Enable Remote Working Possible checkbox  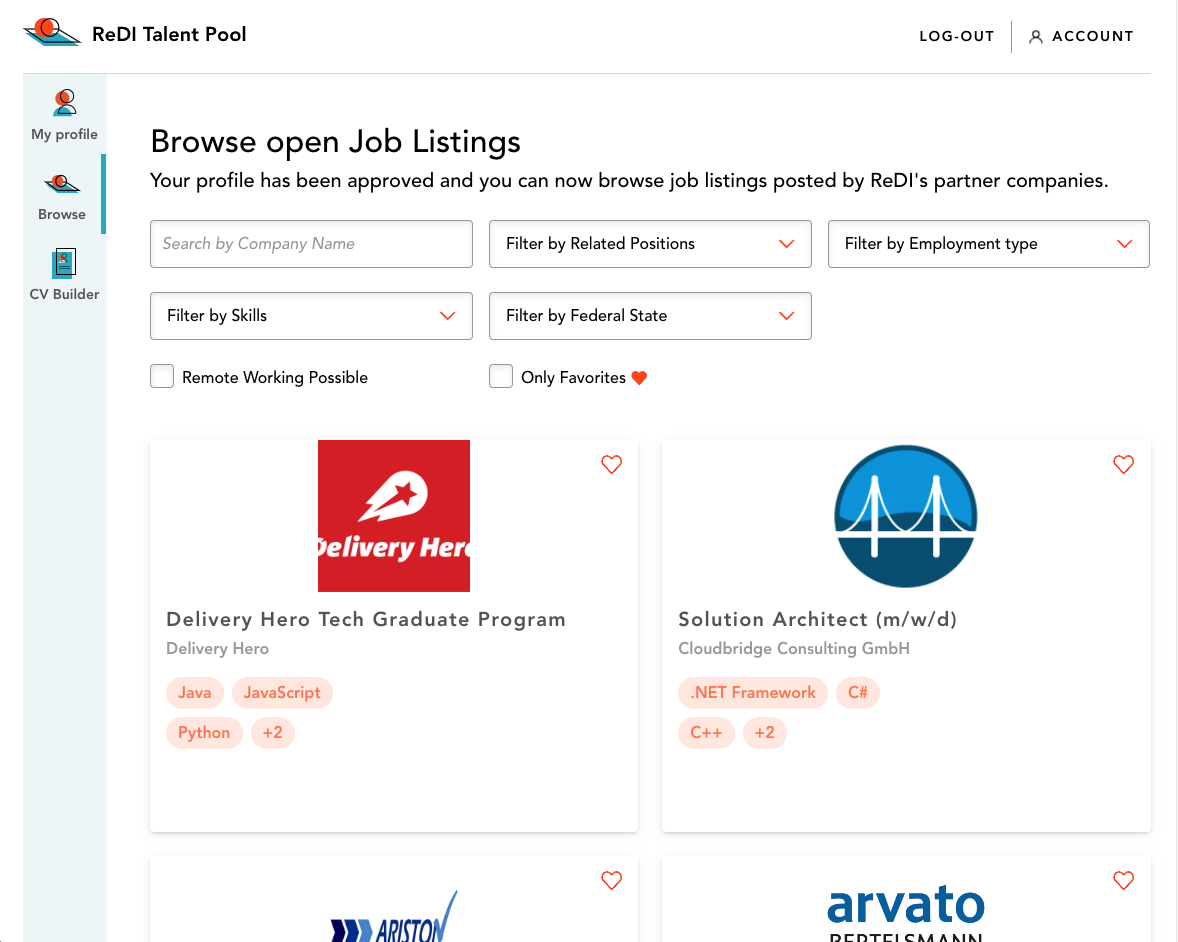point(162,376)
